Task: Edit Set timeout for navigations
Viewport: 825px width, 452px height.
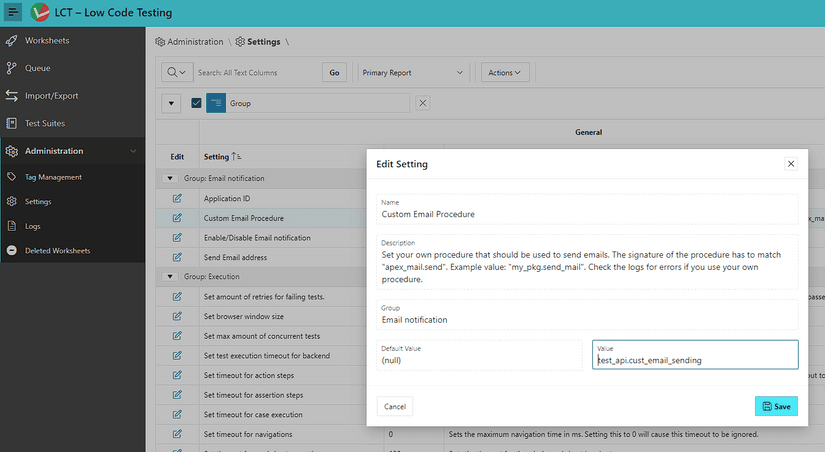Action: tap(177, 434)
